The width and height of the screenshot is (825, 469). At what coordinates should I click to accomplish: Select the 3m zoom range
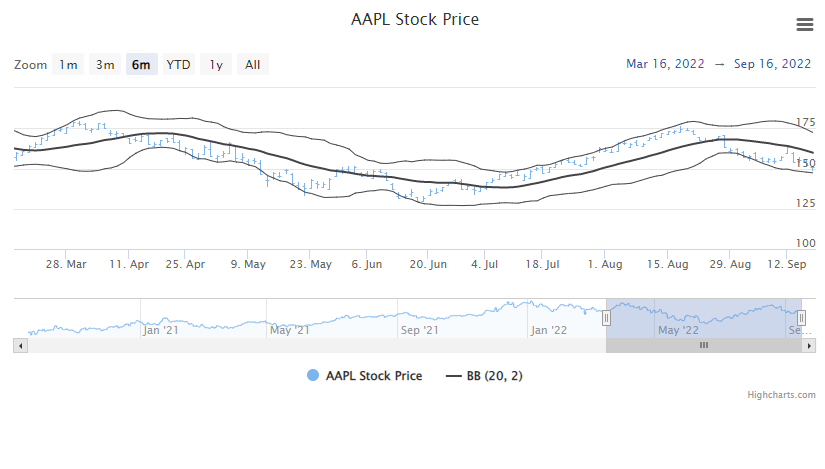coord(105,65)
